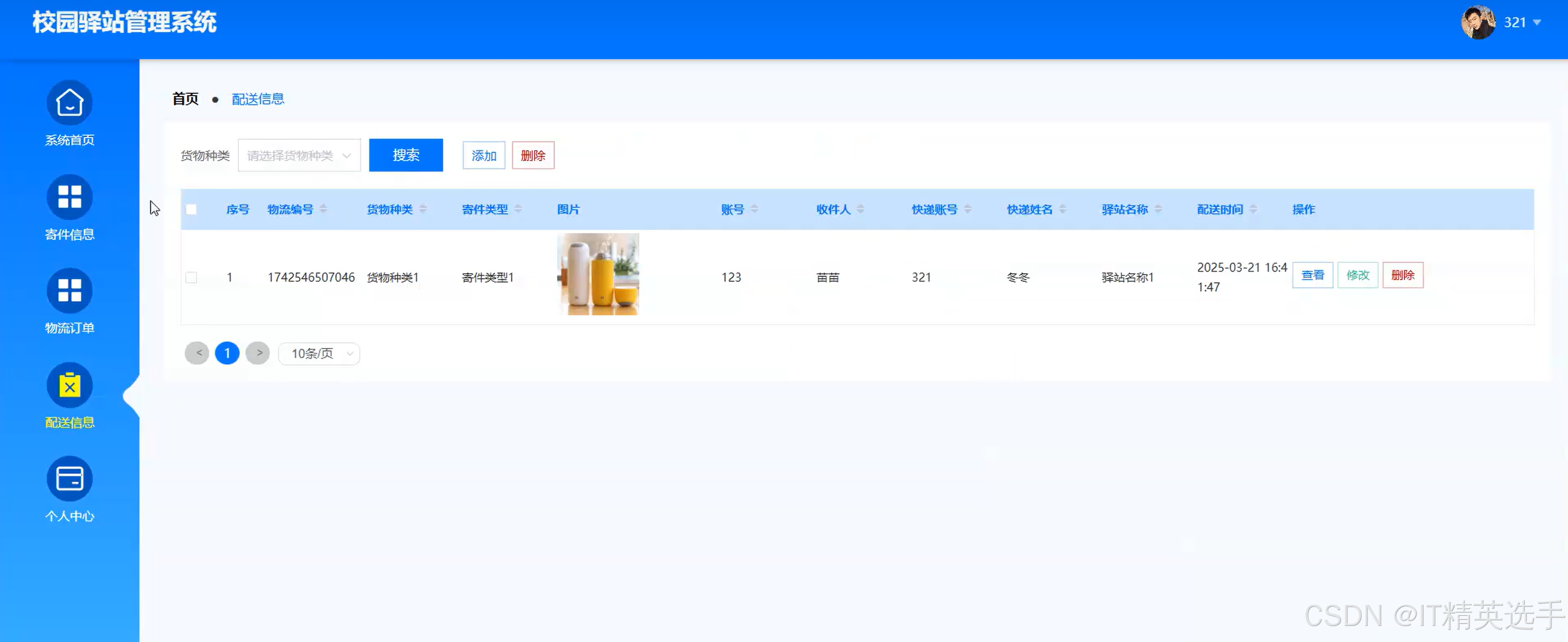Open the 个人中心 card icon
Image resolution: width=1568 pixels, height=642 pixels.
[69, 479]
